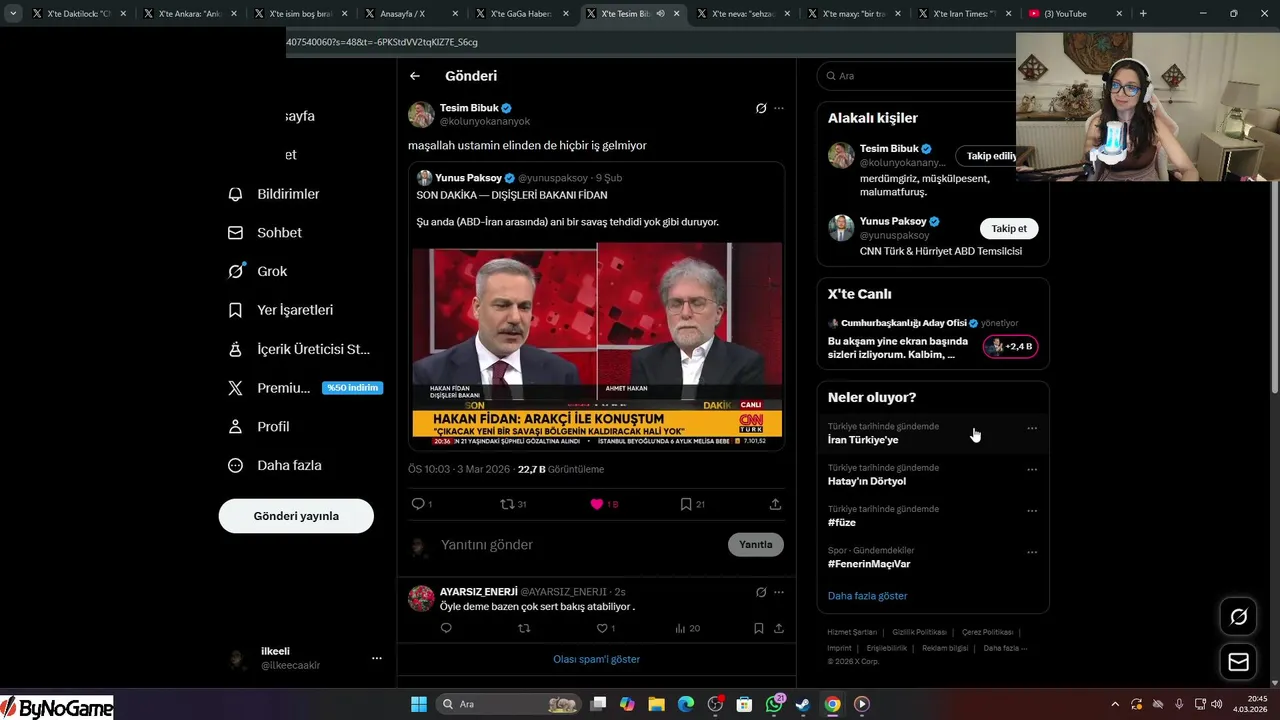Open Sohbet messages in sidebar

(265, 232)
